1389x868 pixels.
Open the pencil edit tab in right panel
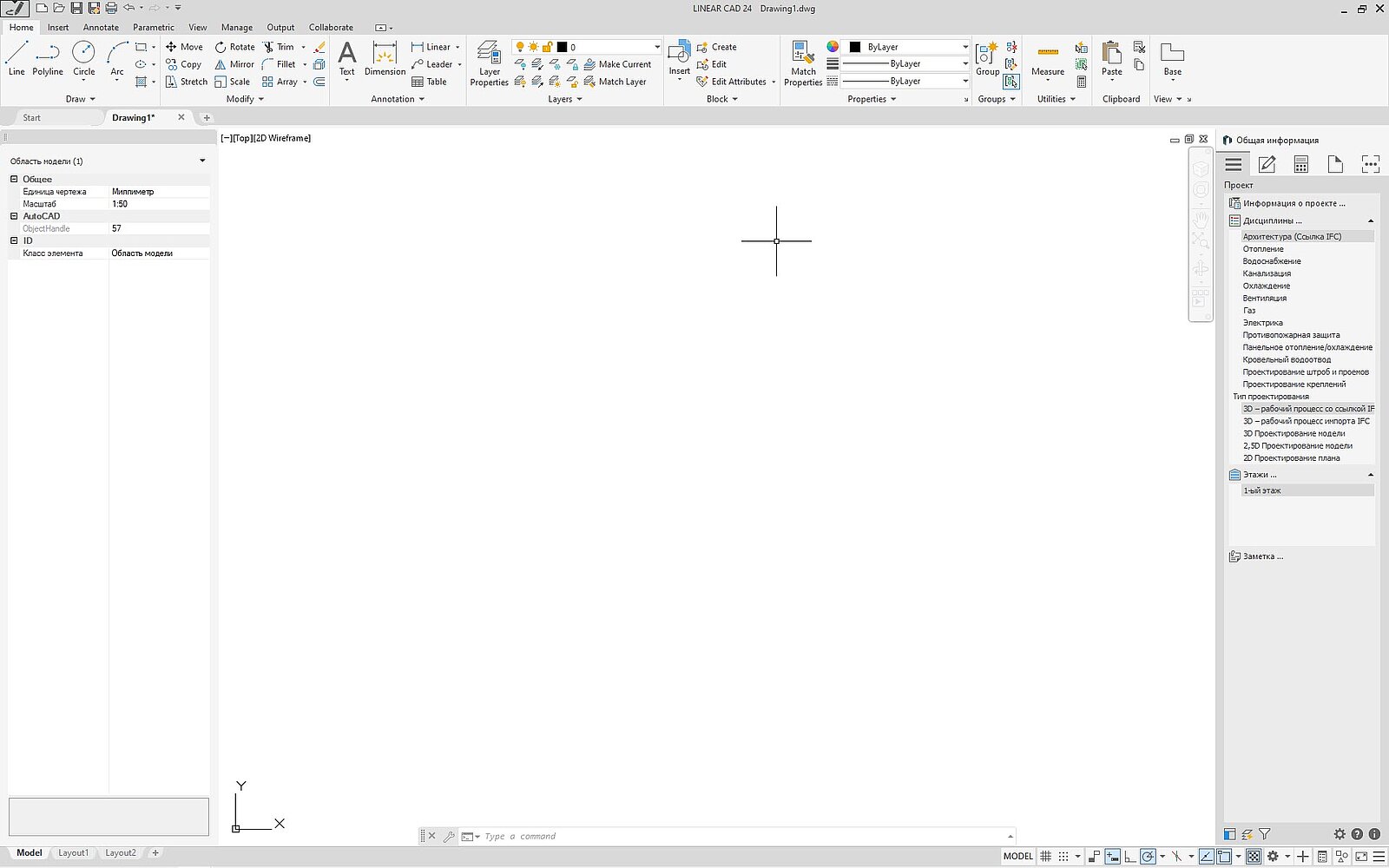(1267, 164)
